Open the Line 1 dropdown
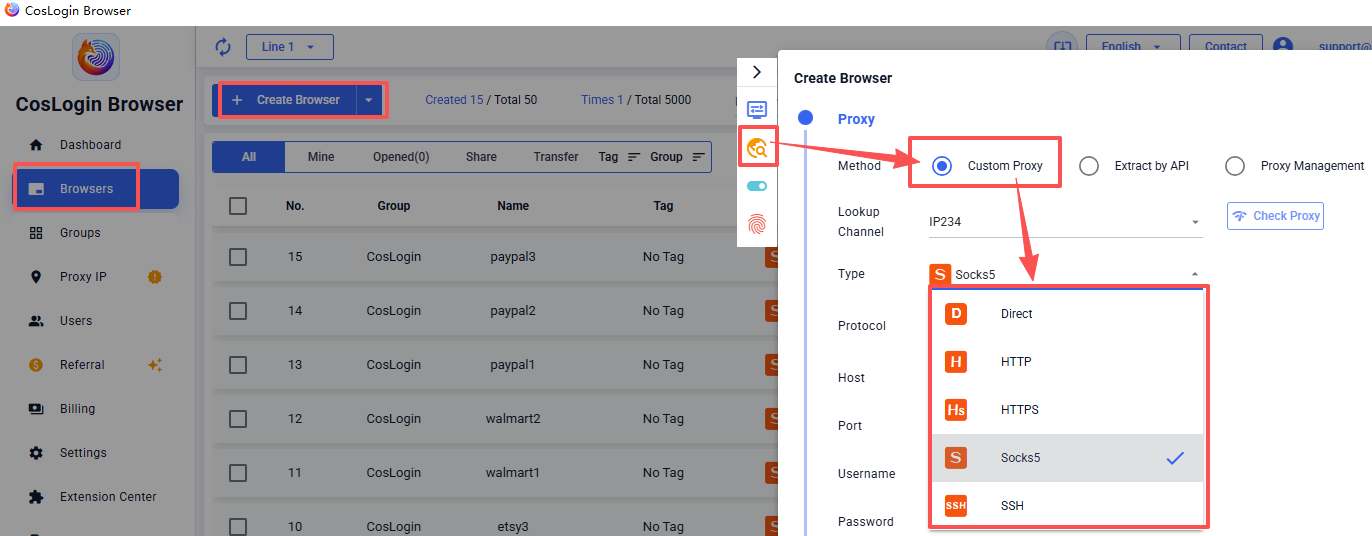This screenshot has width=1372, height=536. [x=289, y=47]
